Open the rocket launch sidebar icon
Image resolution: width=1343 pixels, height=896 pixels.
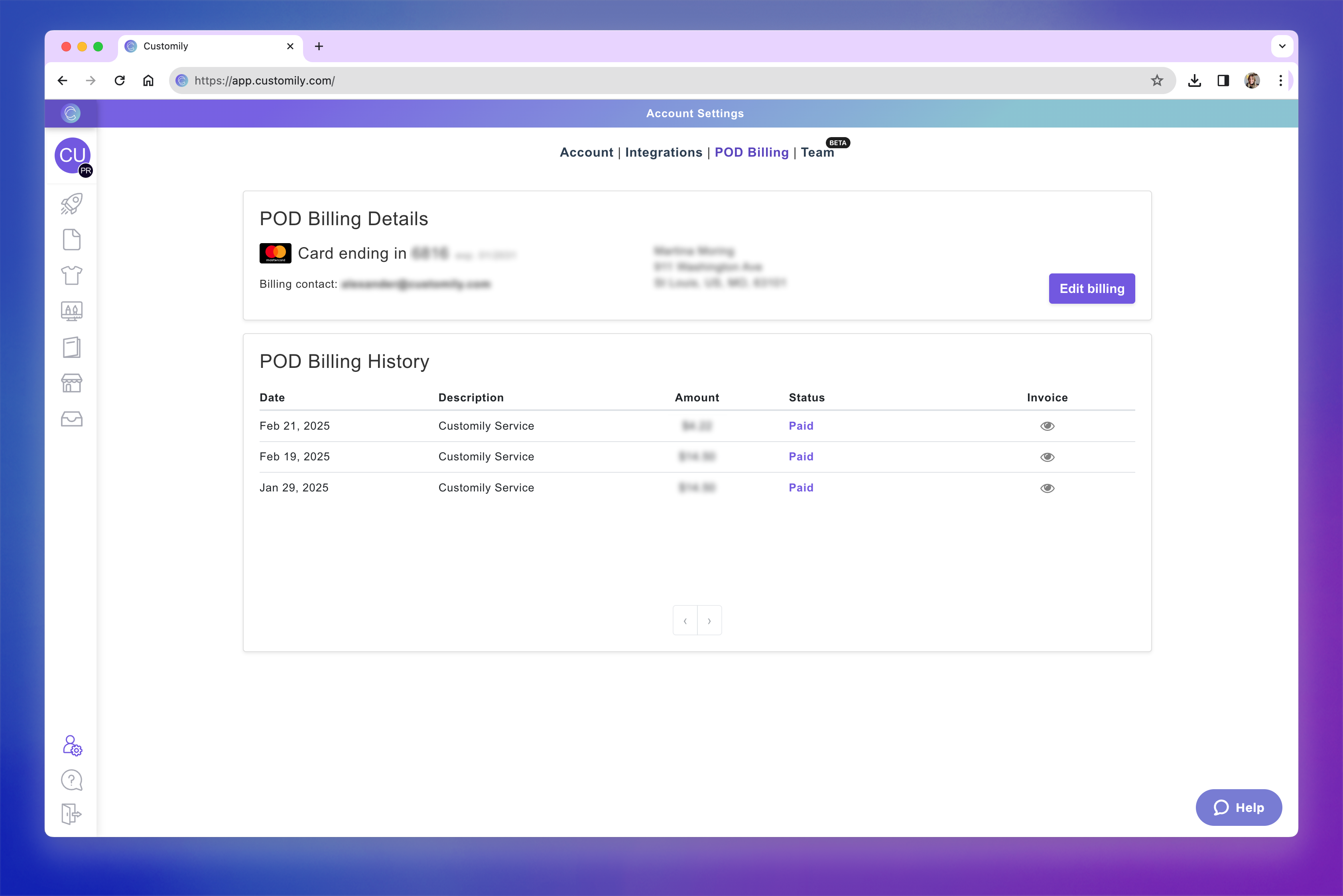click(x=71, y=204)
